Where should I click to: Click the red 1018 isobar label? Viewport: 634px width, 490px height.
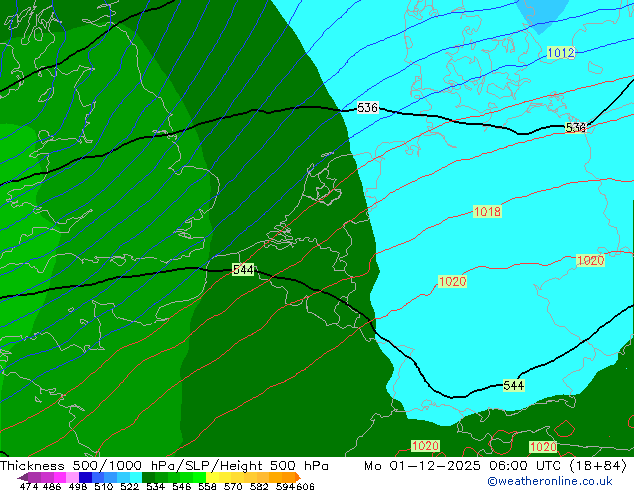click(x=487, y=211)
